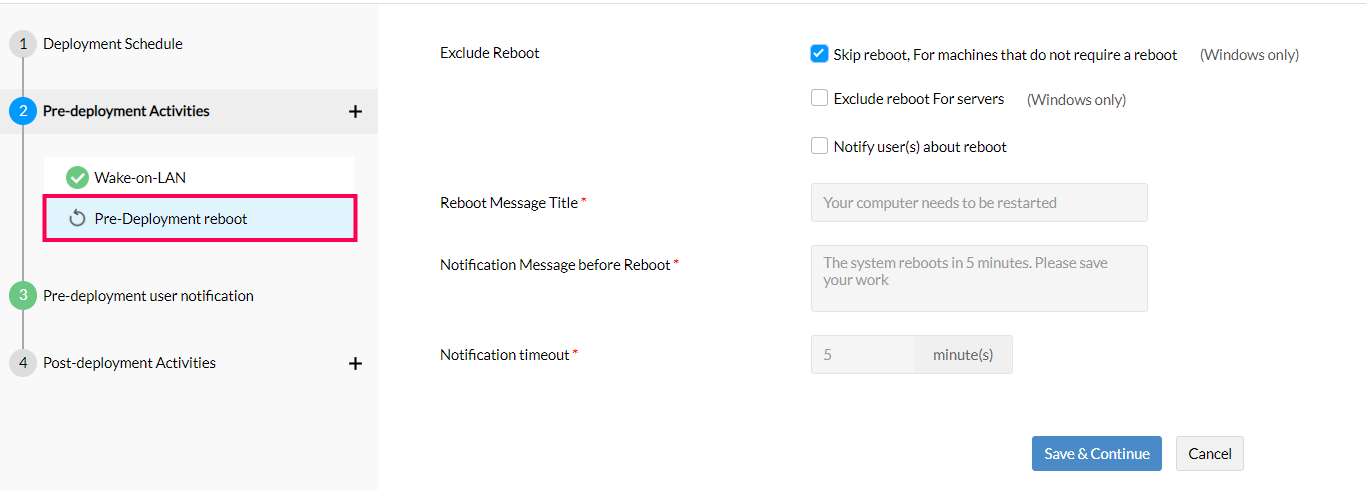Click the green Wake-on-LAN checkmark icon
The height and width of the screenshot is (490, 1366).
[x=77, y=178]
